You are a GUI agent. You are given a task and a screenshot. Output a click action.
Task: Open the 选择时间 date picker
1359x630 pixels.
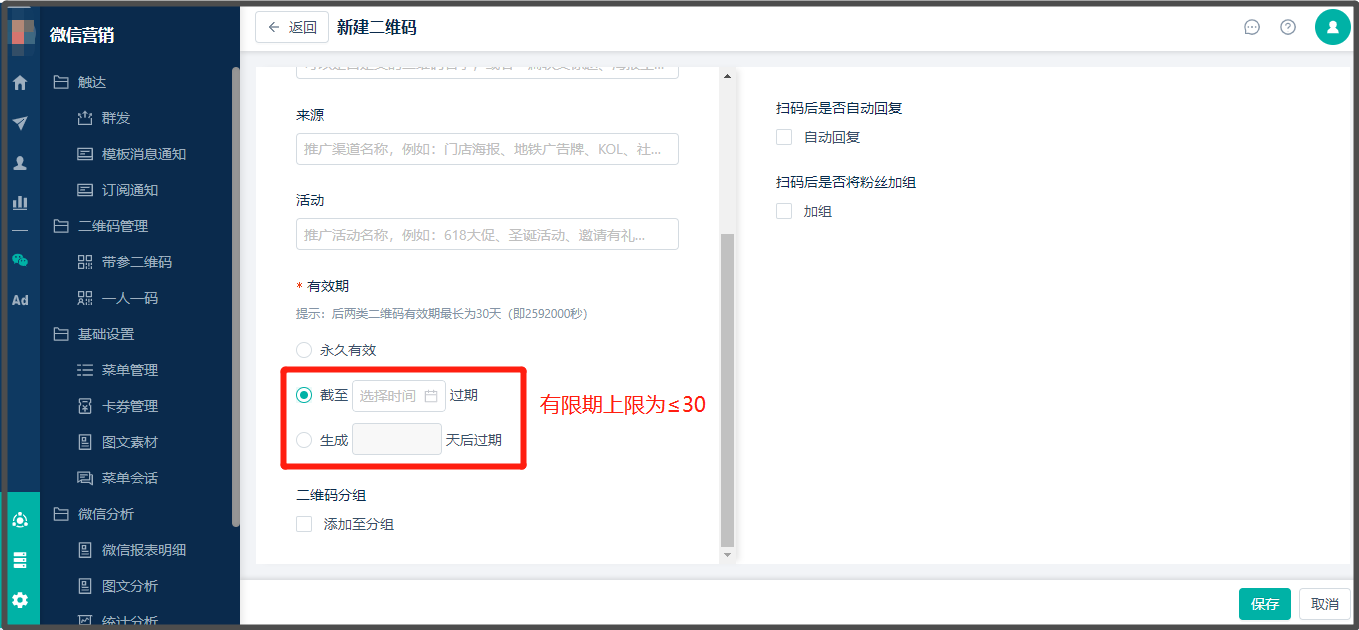tap(399, 396)
